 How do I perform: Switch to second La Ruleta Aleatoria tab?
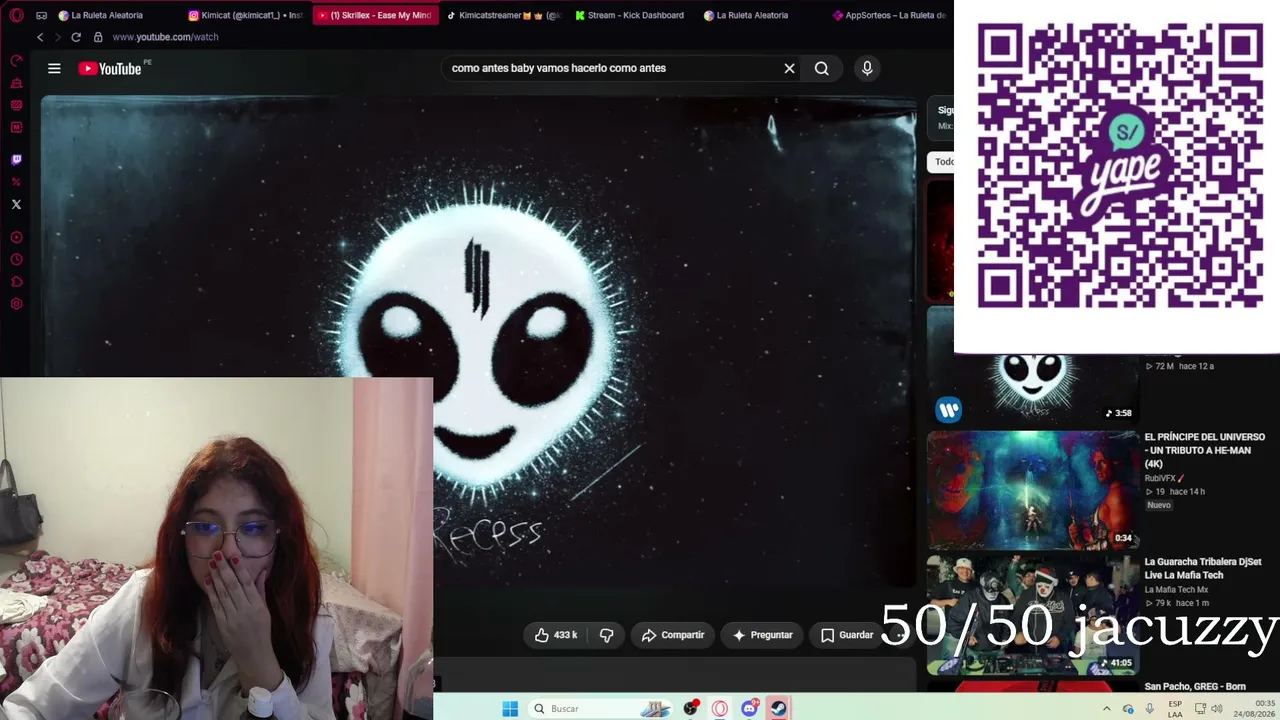pos(760,15)
